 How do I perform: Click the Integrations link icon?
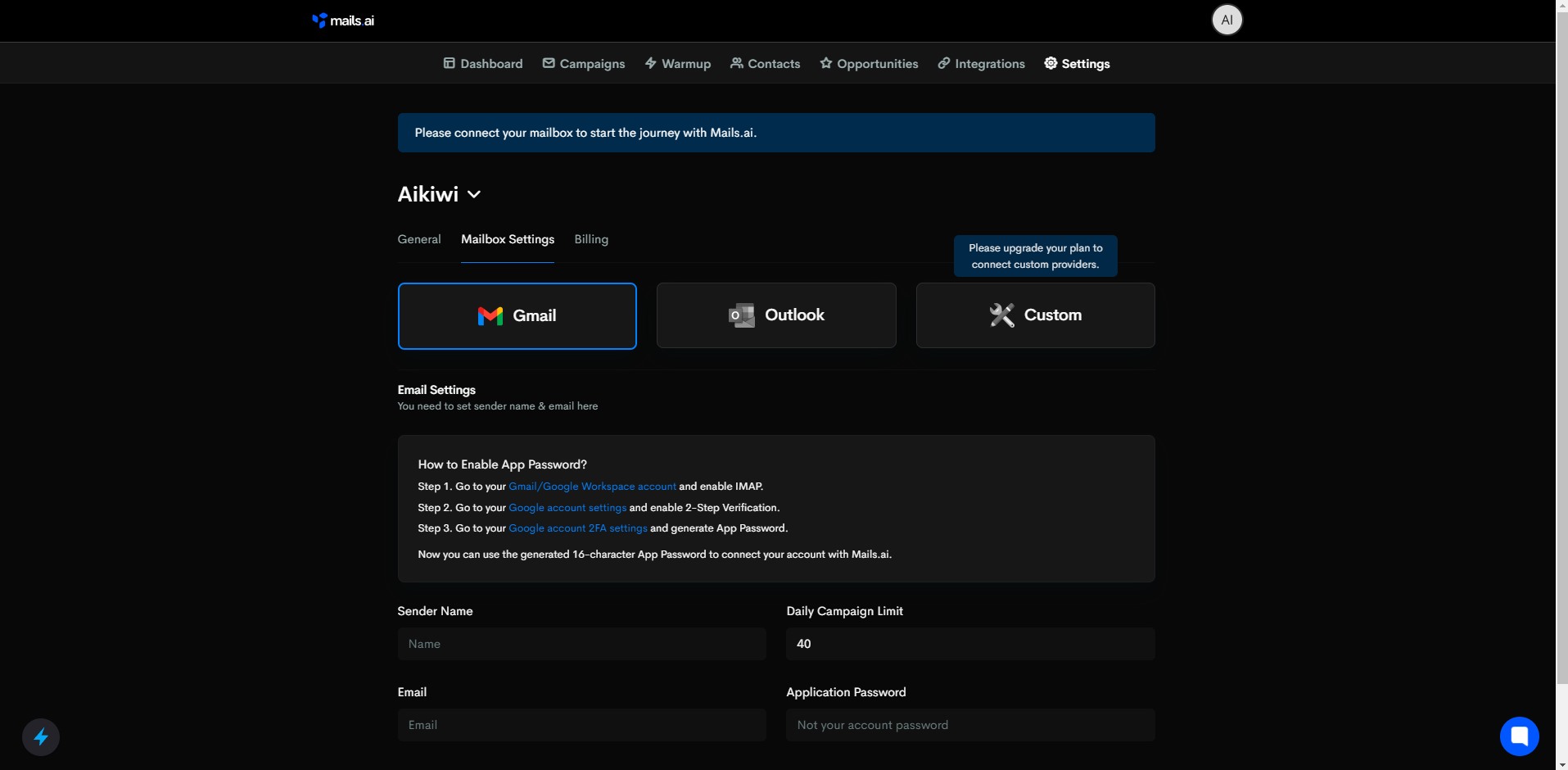(943, 63)
